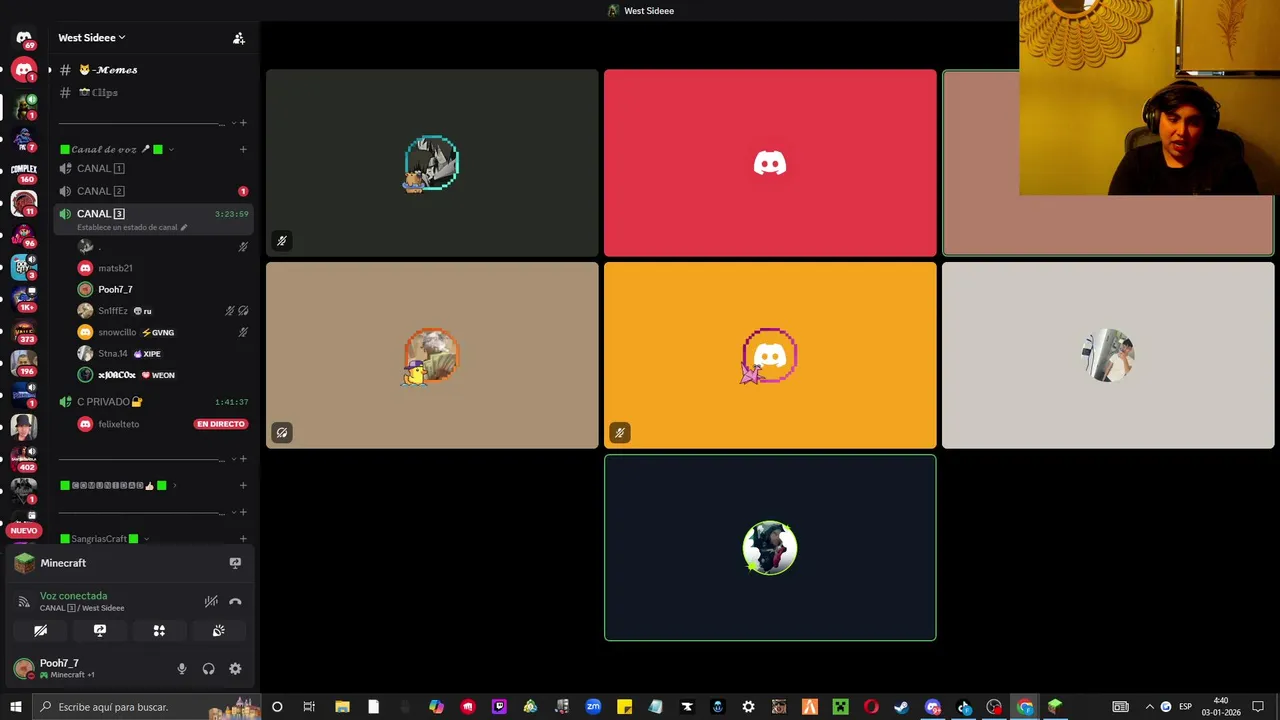Open Task View on taskbar

(308, 707)
